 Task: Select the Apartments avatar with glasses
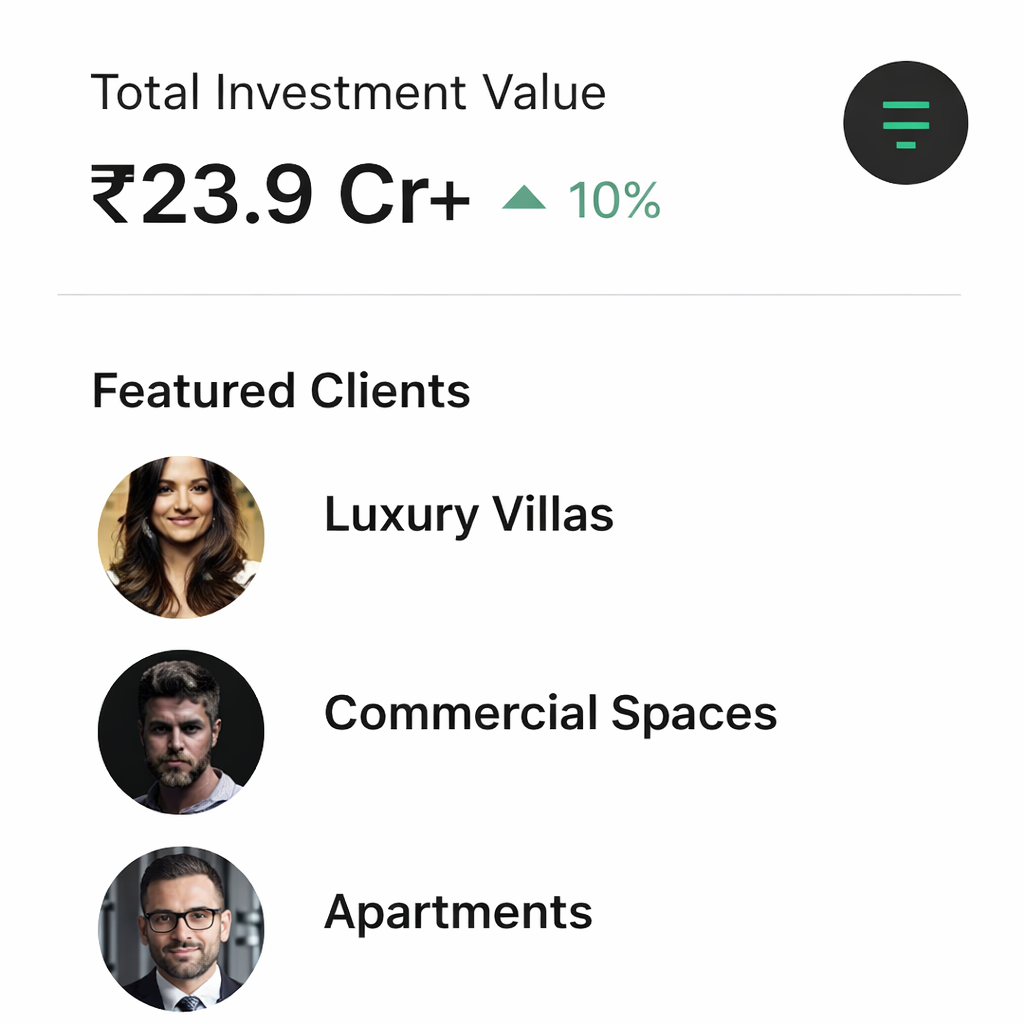point(181,928)
